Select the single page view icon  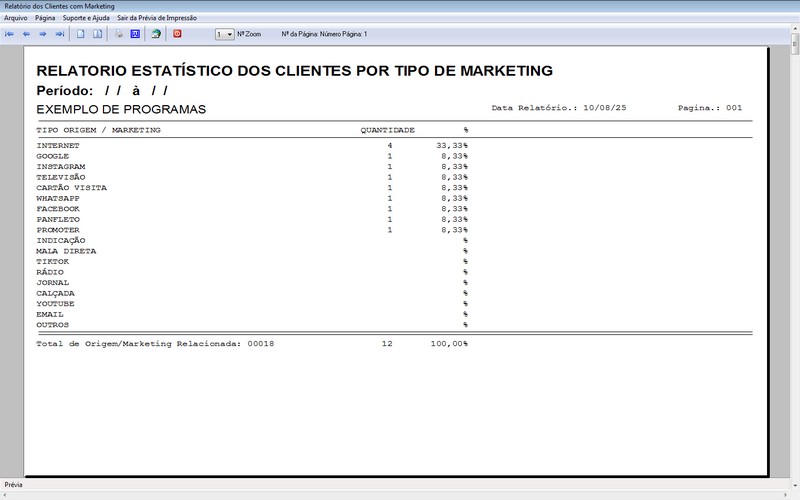[81, 34]
